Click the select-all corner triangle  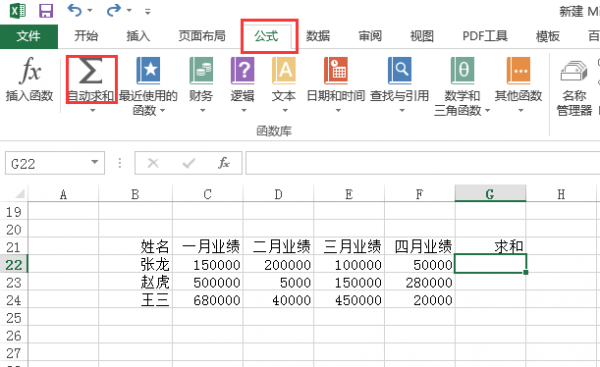point(20,194)
